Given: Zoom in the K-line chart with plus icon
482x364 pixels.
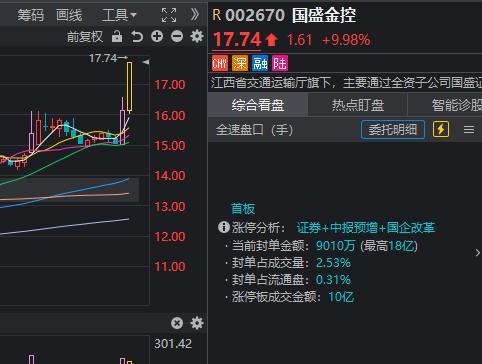Looking at the screenshot, I should pos(157,36).
